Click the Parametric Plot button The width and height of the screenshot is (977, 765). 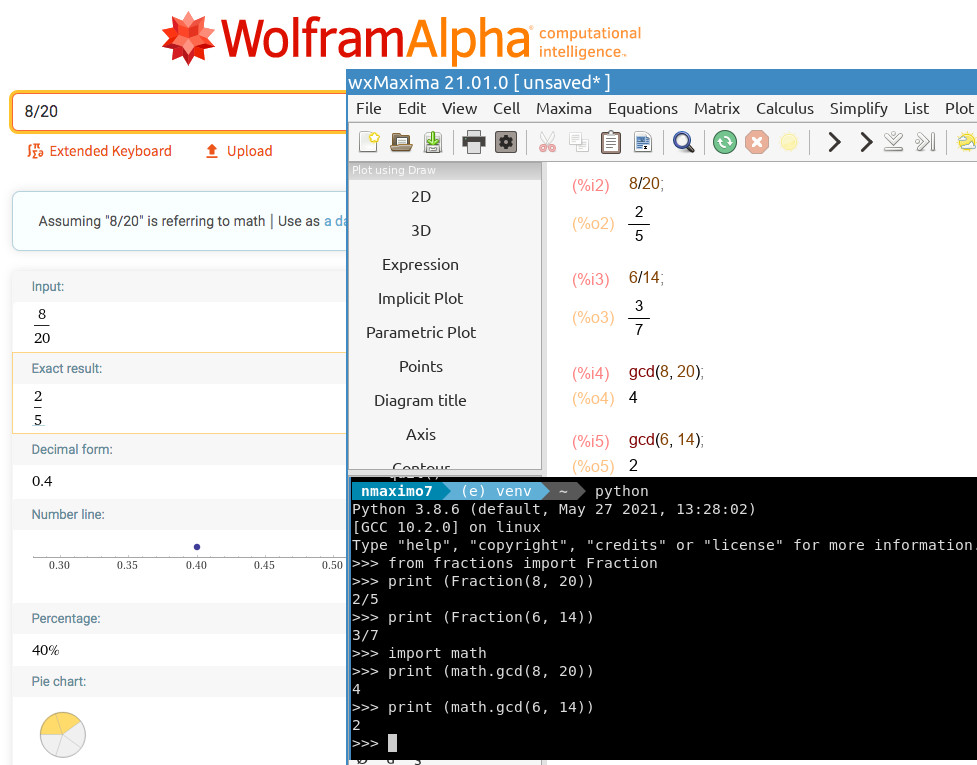420,333
